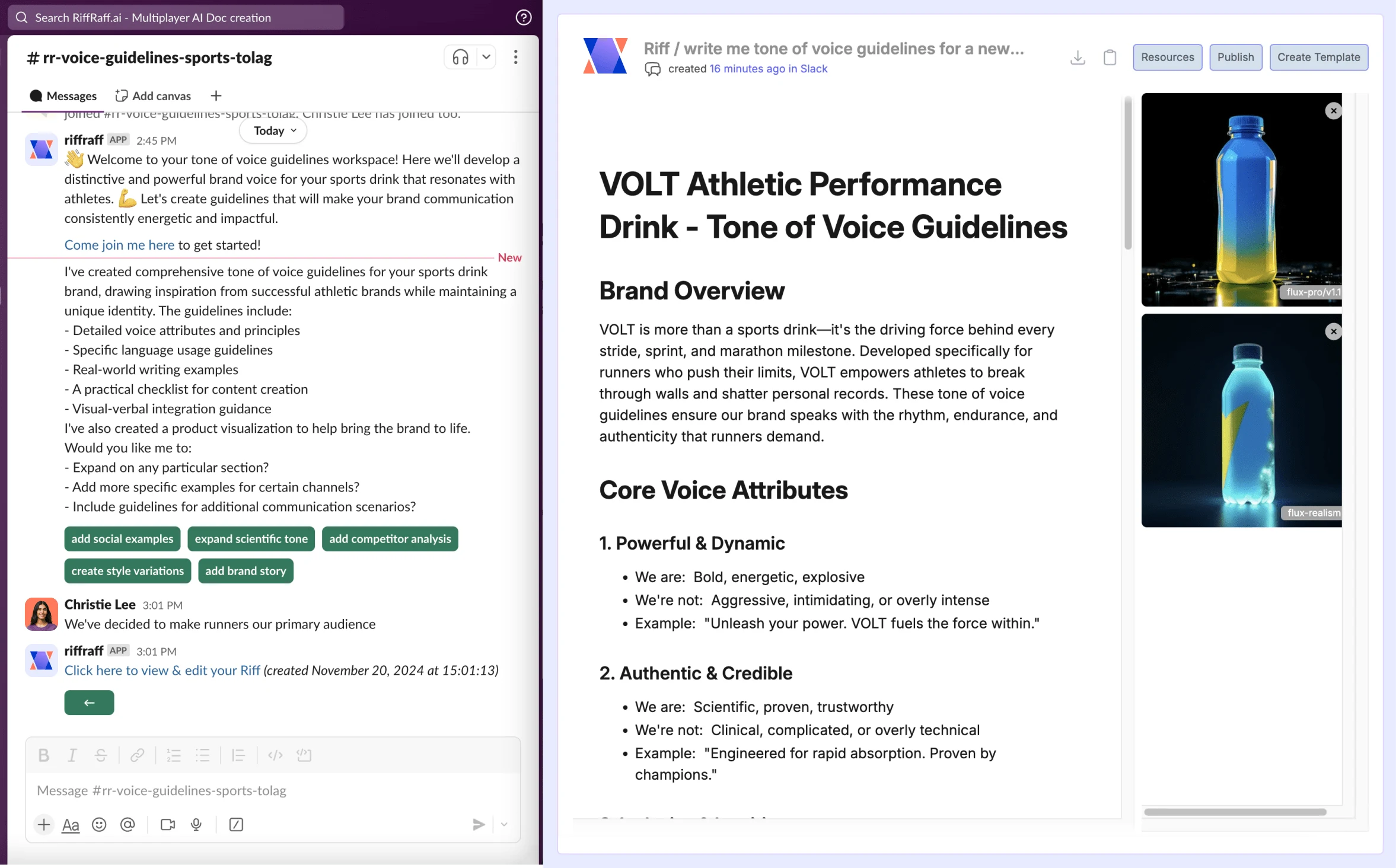Screen dimensions: 1396x868
Task: Click the copy/duplicate icon next to download
Action: coord(1109,57)
